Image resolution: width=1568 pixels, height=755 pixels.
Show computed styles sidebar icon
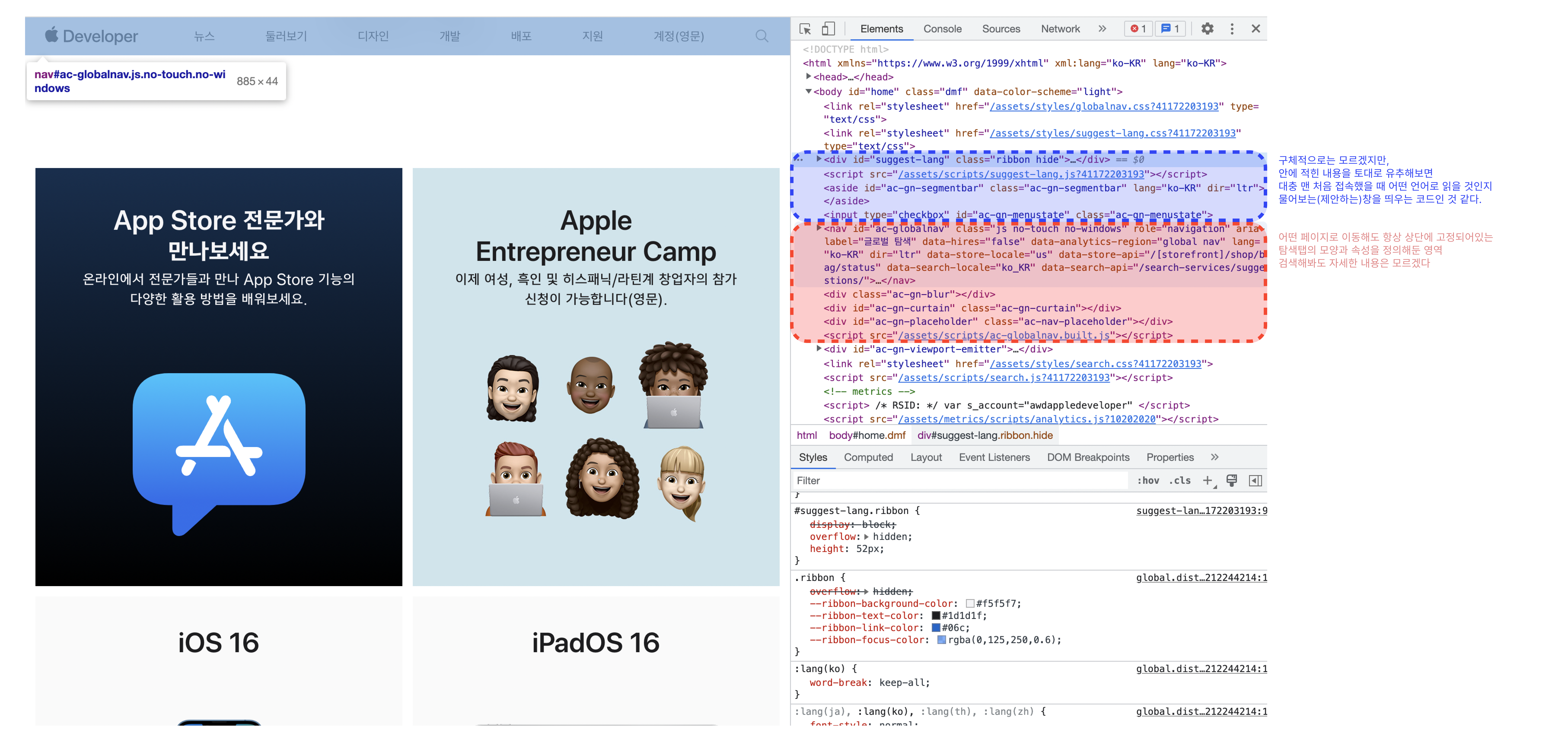[1255, 480]
